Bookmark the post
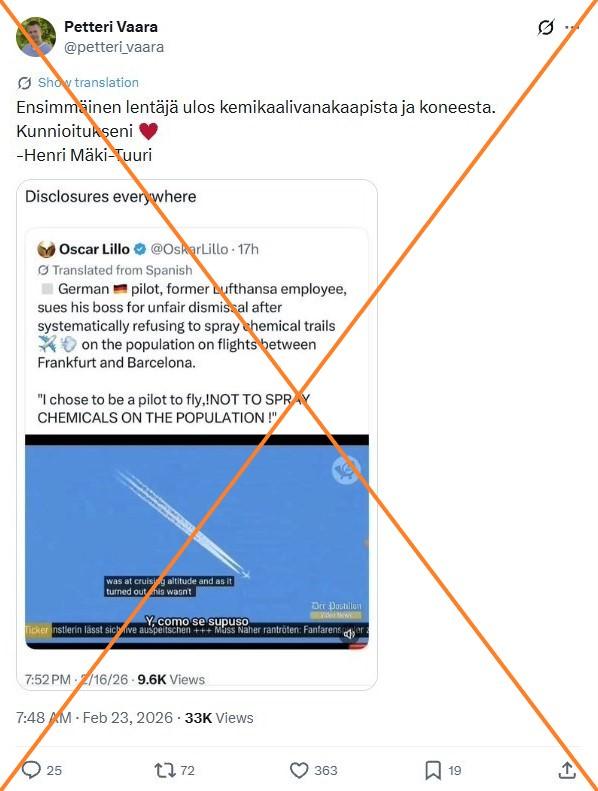The image size is (598, 791). [x=433, y=770]
